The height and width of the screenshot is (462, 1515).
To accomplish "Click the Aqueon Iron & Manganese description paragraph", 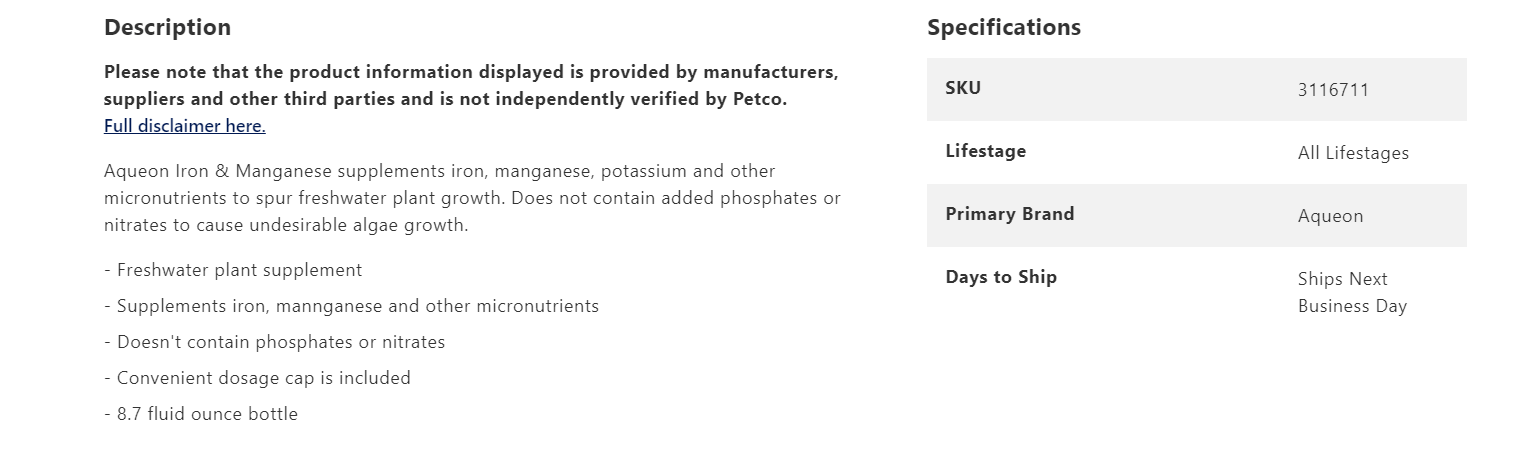I will 472,198.
